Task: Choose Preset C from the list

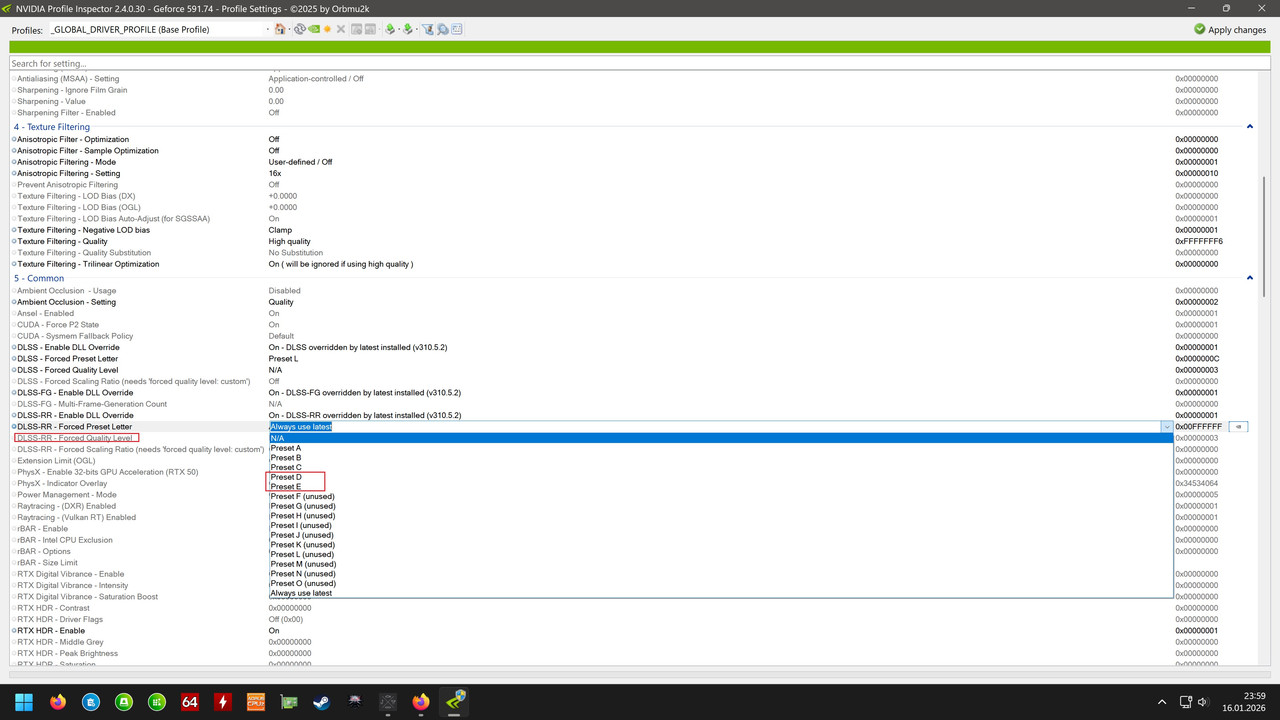Action: (720, 467)
